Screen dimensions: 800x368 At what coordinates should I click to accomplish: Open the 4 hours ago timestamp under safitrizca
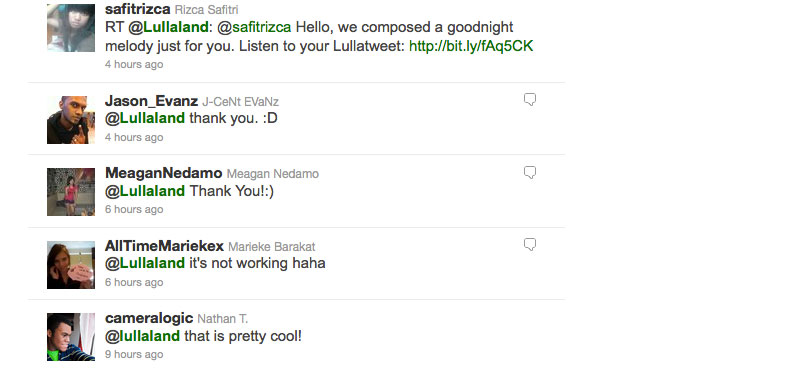(x=134, y=64)
